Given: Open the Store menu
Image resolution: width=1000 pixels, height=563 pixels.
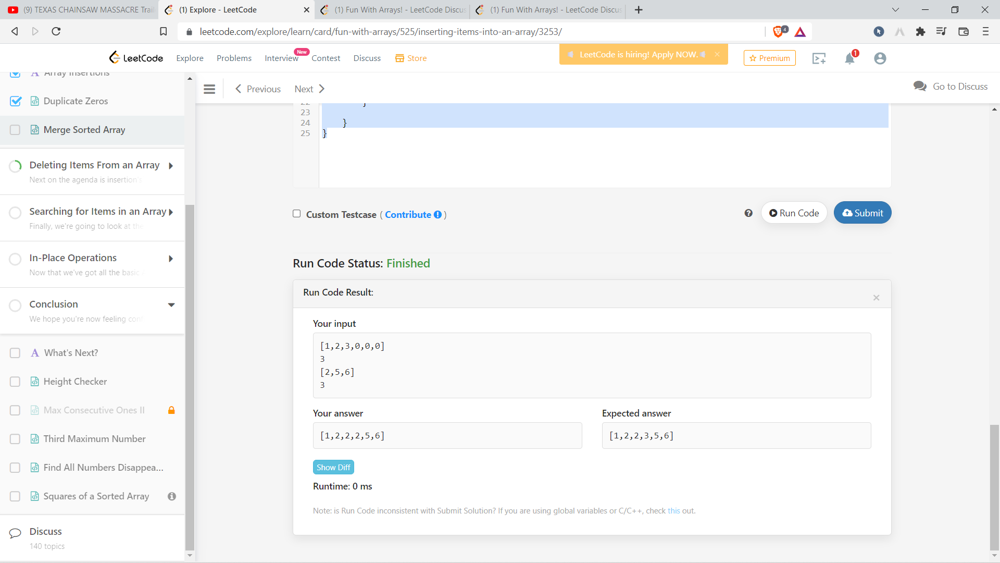Looking at the screenshot, I should [x=411, y=58].
